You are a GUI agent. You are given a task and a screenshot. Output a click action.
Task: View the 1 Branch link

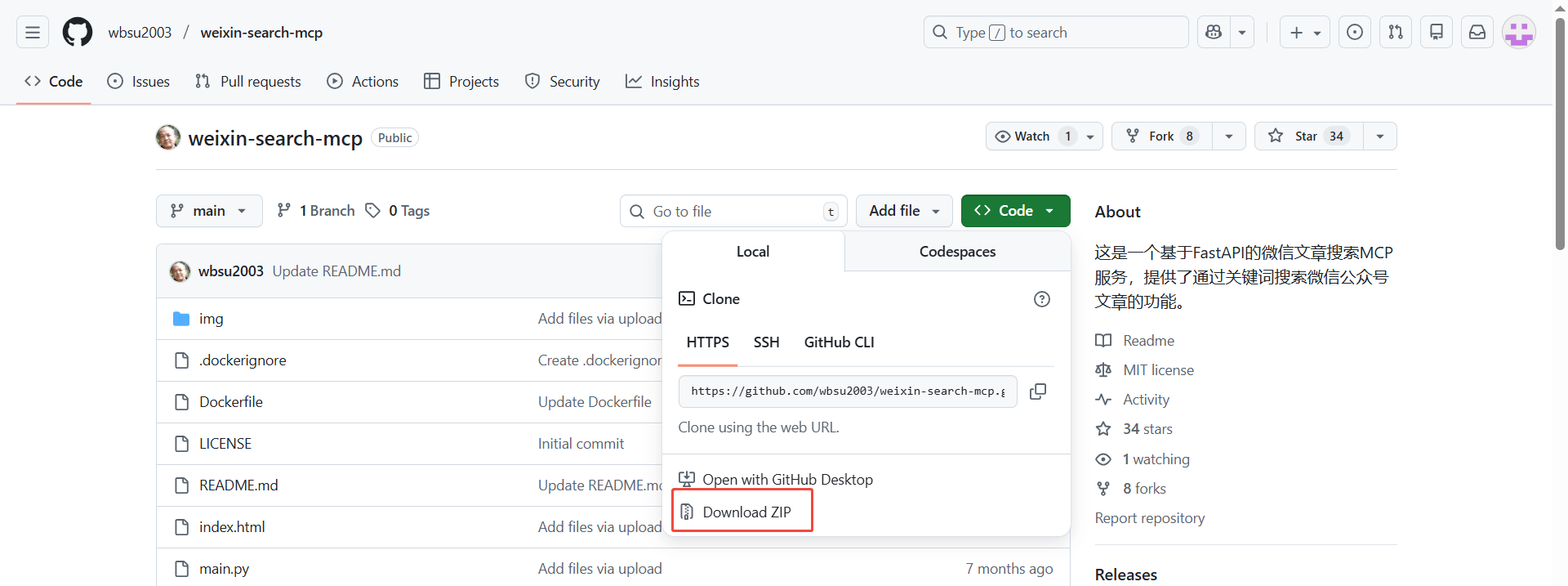[x=316, y=211]
